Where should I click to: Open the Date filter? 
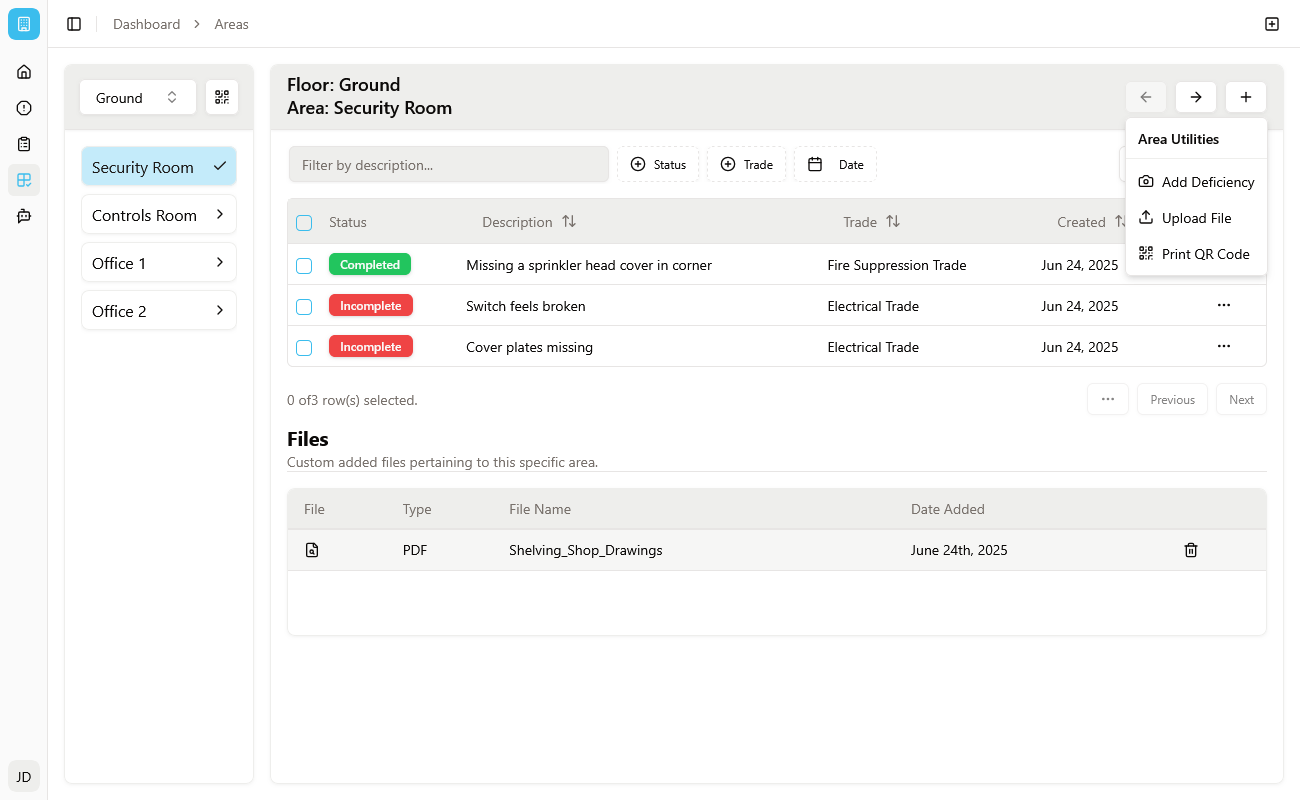[x=835, y=164]
